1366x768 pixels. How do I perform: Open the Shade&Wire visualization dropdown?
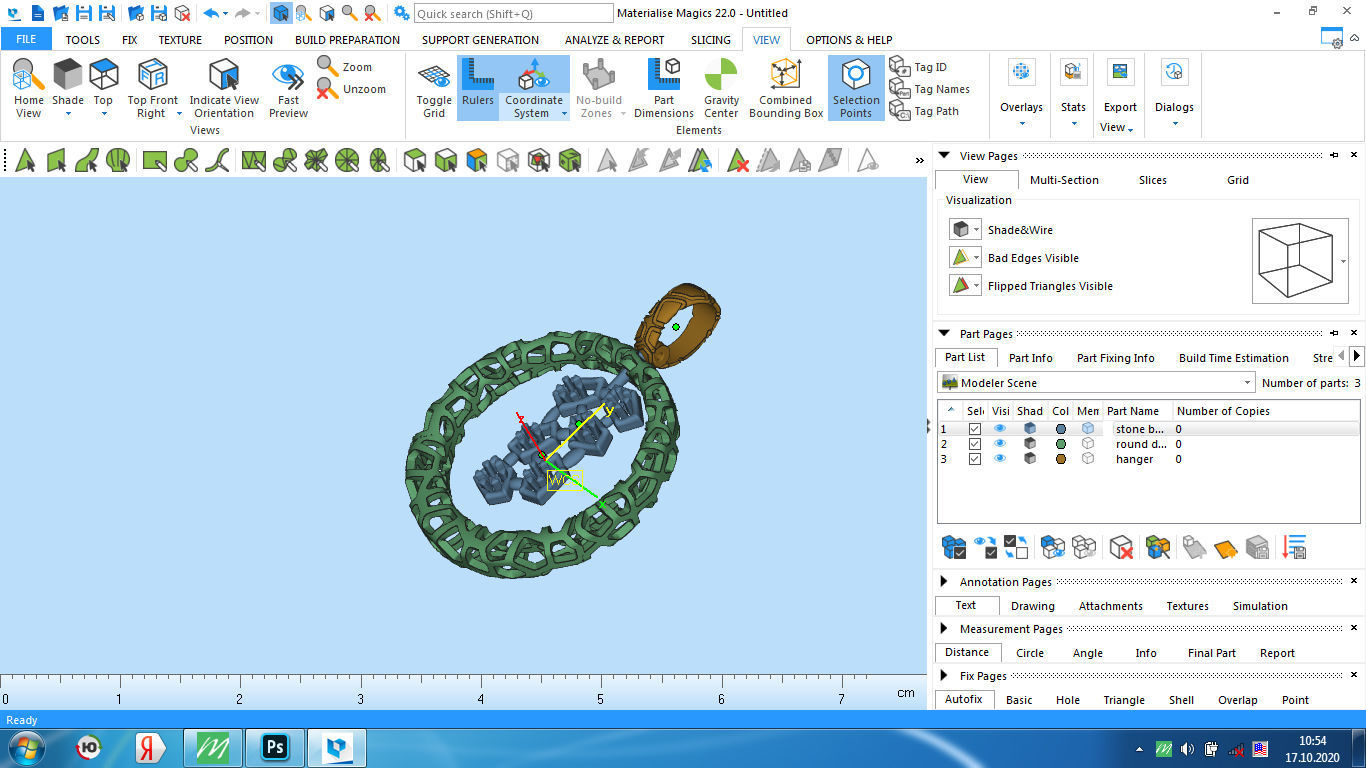[x=977, y=230]
